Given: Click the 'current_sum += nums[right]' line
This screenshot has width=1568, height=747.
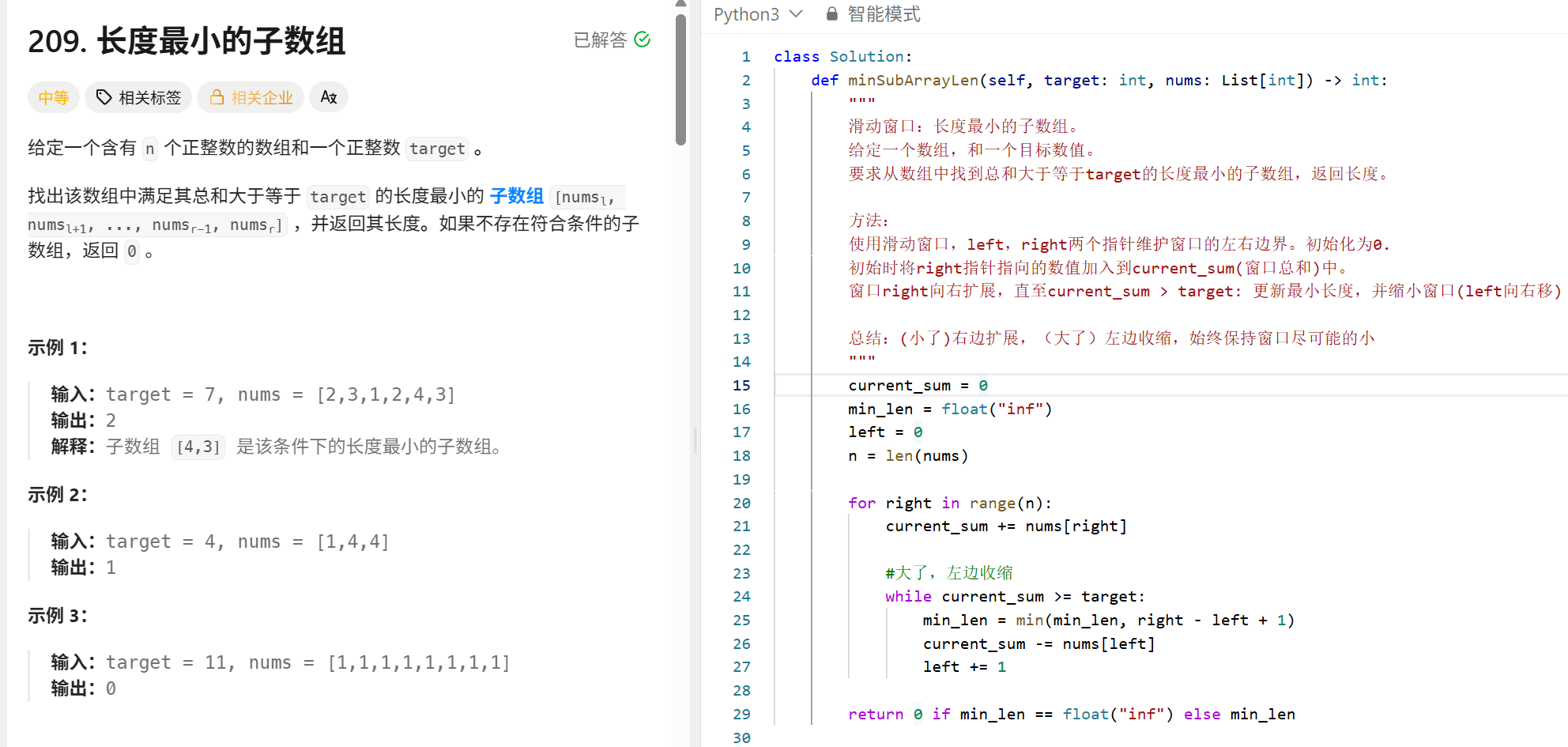Looking at the screenshot, I should (1006, 526).
